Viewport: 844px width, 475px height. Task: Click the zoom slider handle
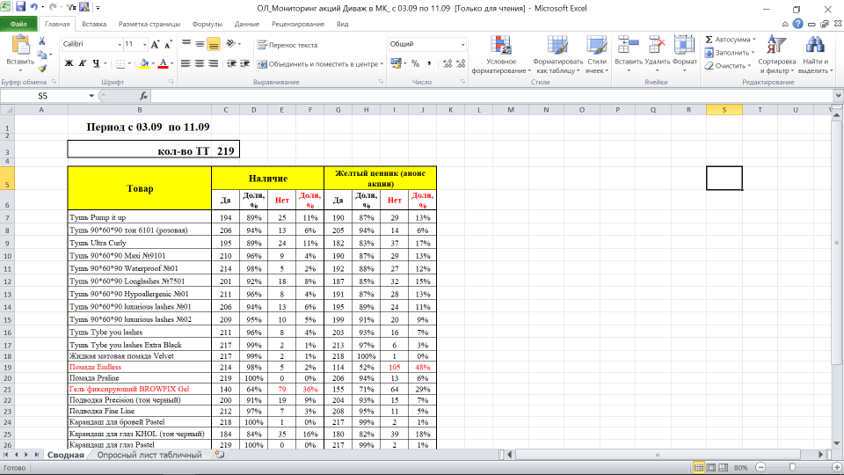[792, 467]
